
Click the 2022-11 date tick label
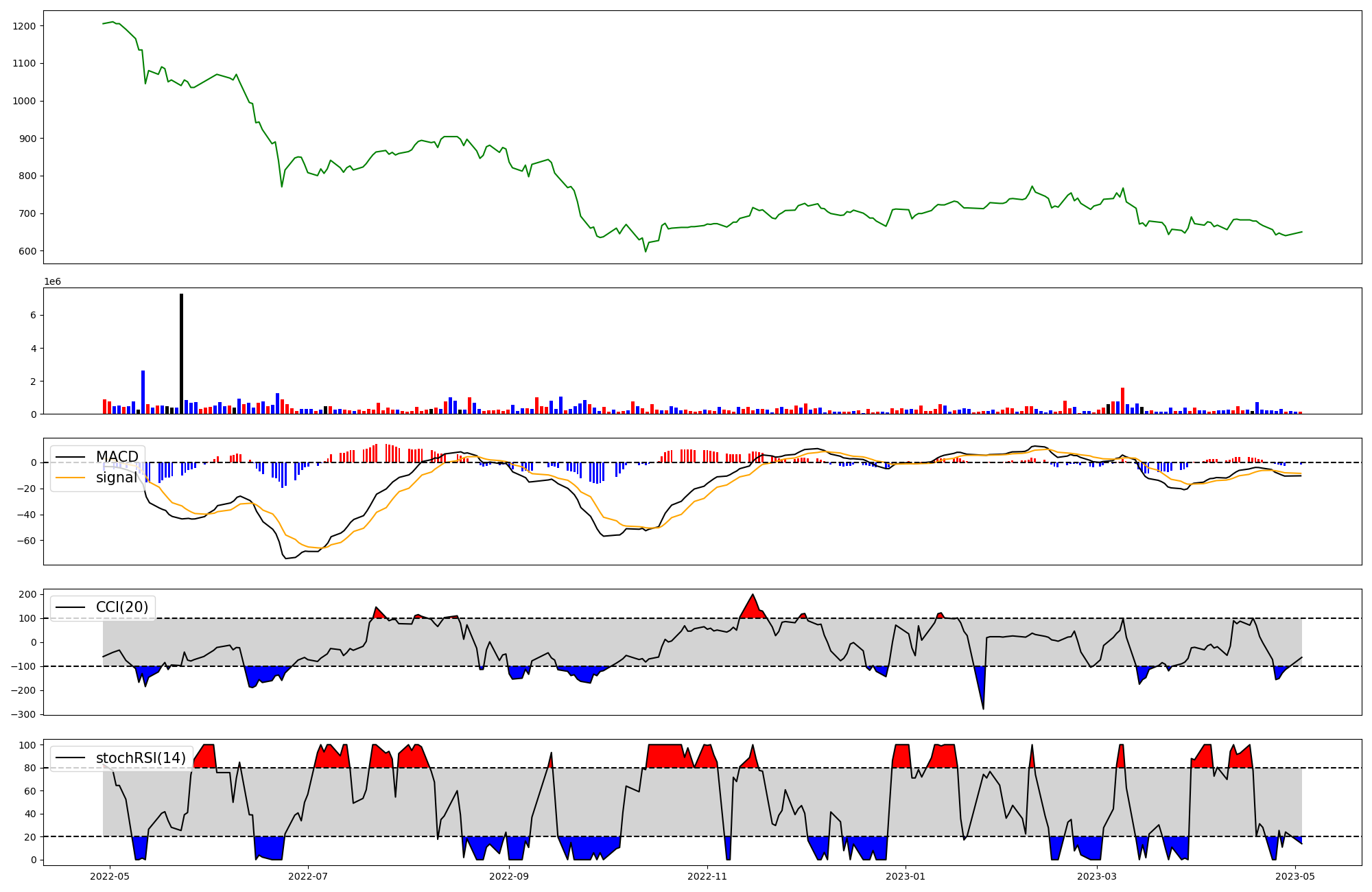click(x=707, y=876)
